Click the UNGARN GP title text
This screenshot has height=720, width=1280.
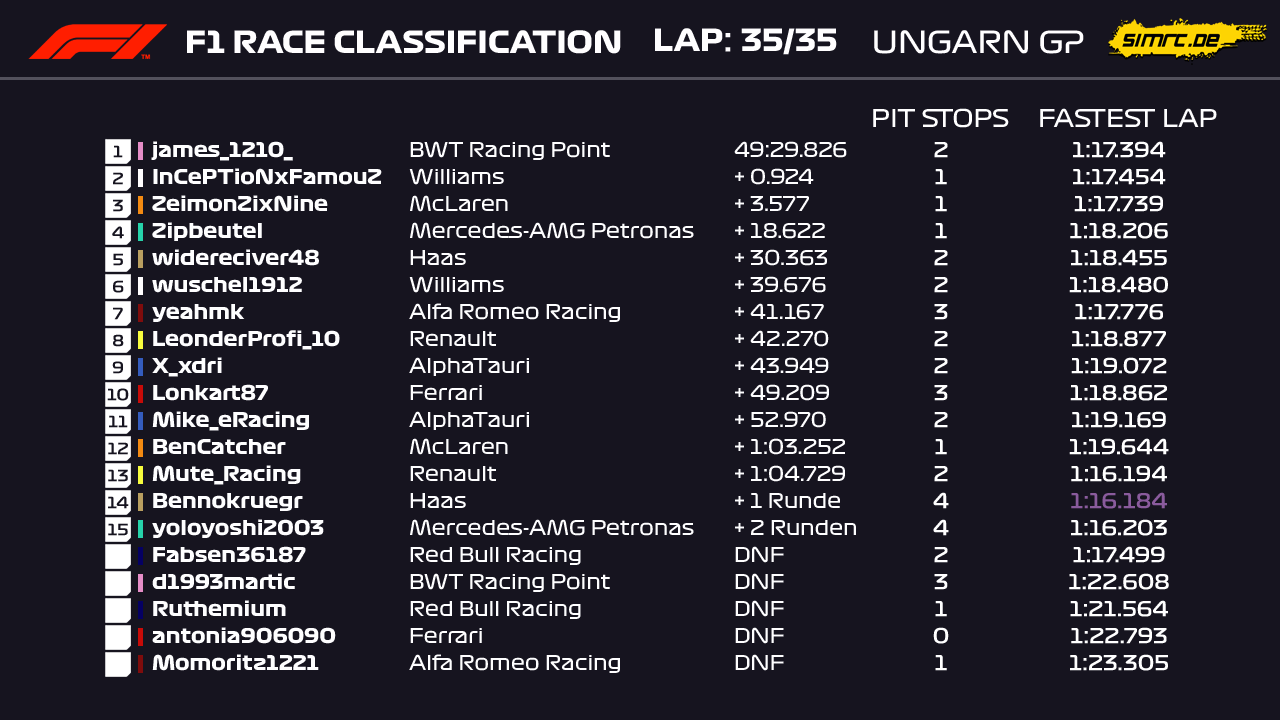[977, 42]
